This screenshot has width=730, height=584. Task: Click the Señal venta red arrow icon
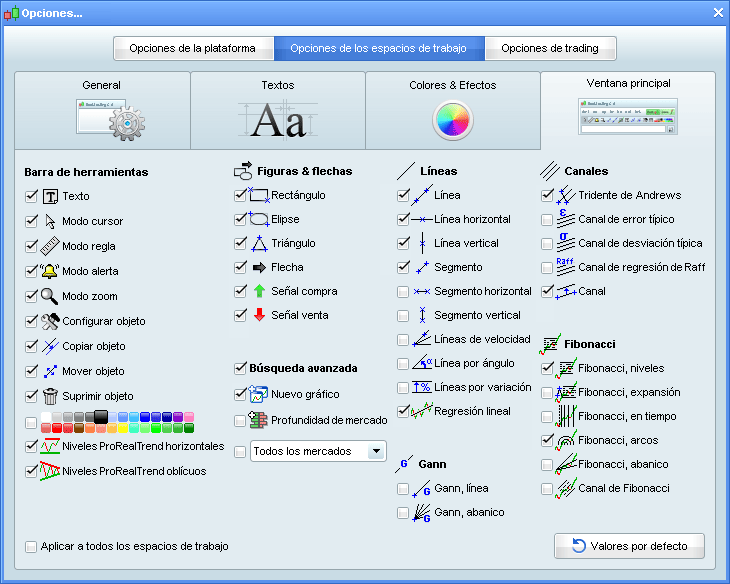click(259, 315)
